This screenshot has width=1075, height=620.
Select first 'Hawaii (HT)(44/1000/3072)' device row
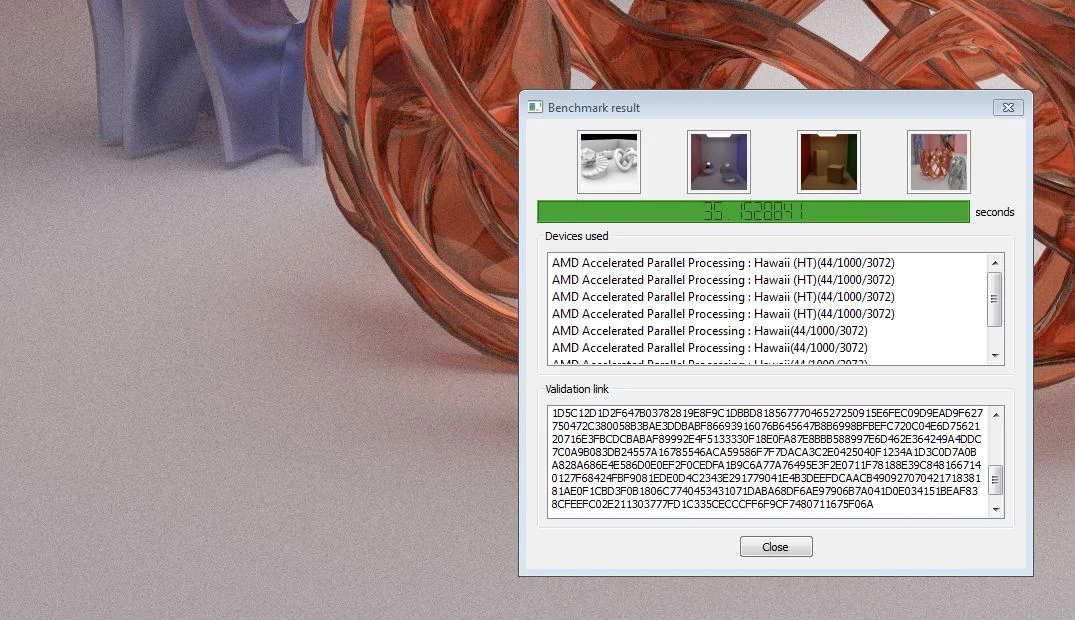click(x=723, y=263)
